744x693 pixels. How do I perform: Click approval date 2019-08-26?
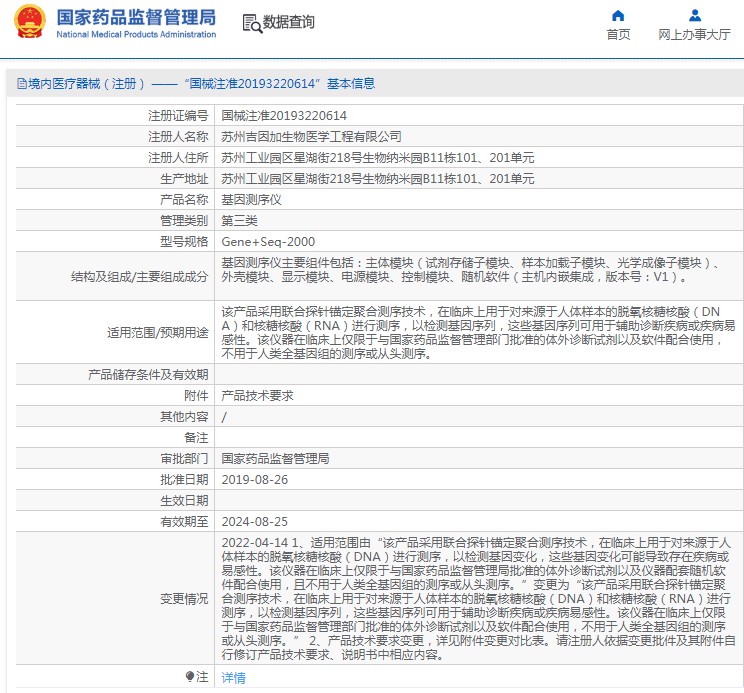254,479
